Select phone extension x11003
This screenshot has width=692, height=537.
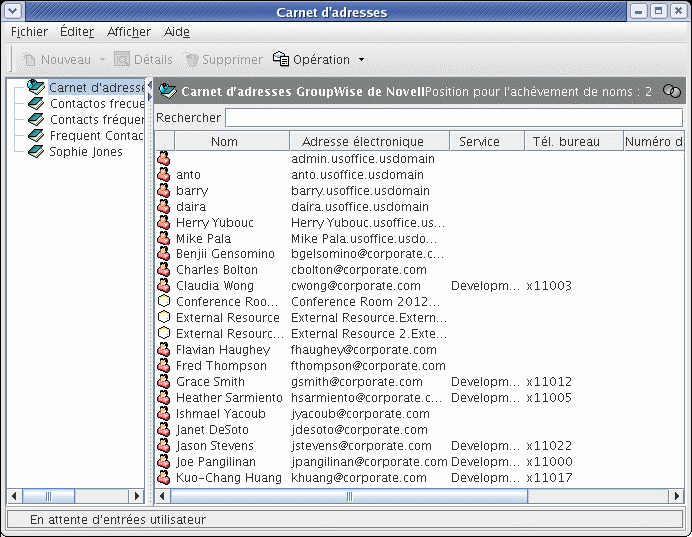(x=549, y=285)
